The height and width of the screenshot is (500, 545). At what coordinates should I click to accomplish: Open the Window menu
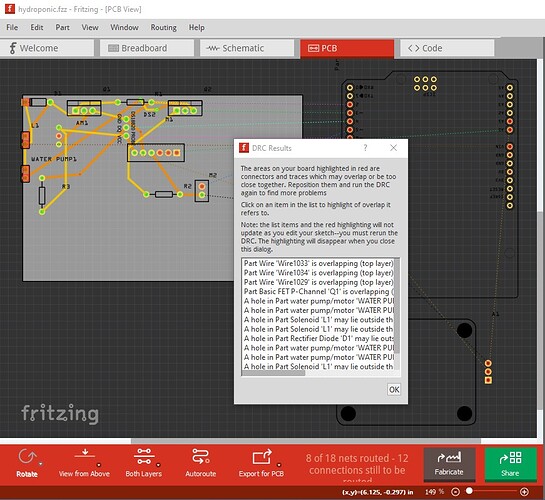(x=124, y=27)
